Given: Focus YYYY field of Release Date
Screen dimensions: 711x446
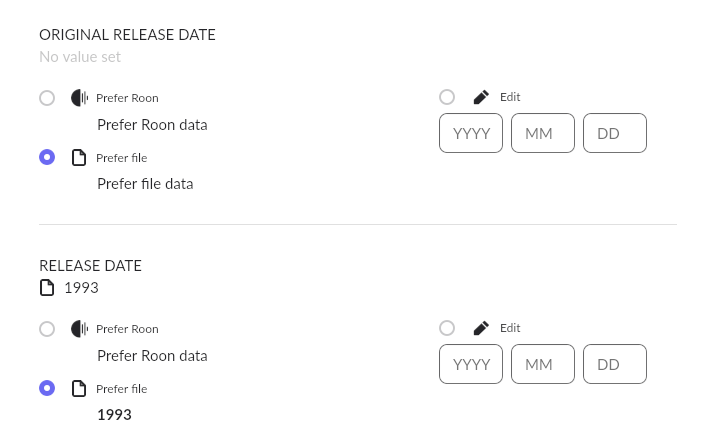Looking at the screenshot, I should (x=471, y=364).
